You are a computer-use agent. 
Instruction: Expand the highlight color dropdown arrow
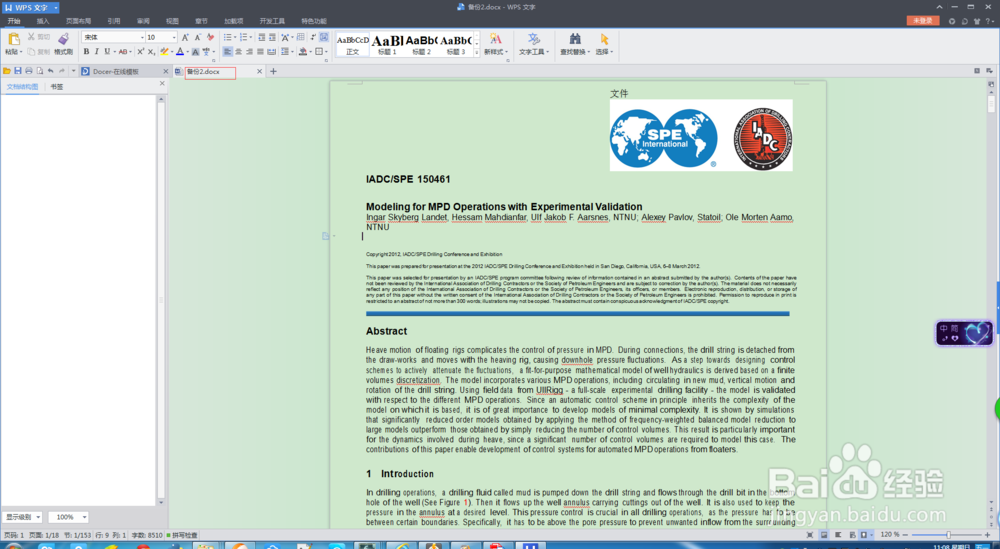click(x=172, y=52)
